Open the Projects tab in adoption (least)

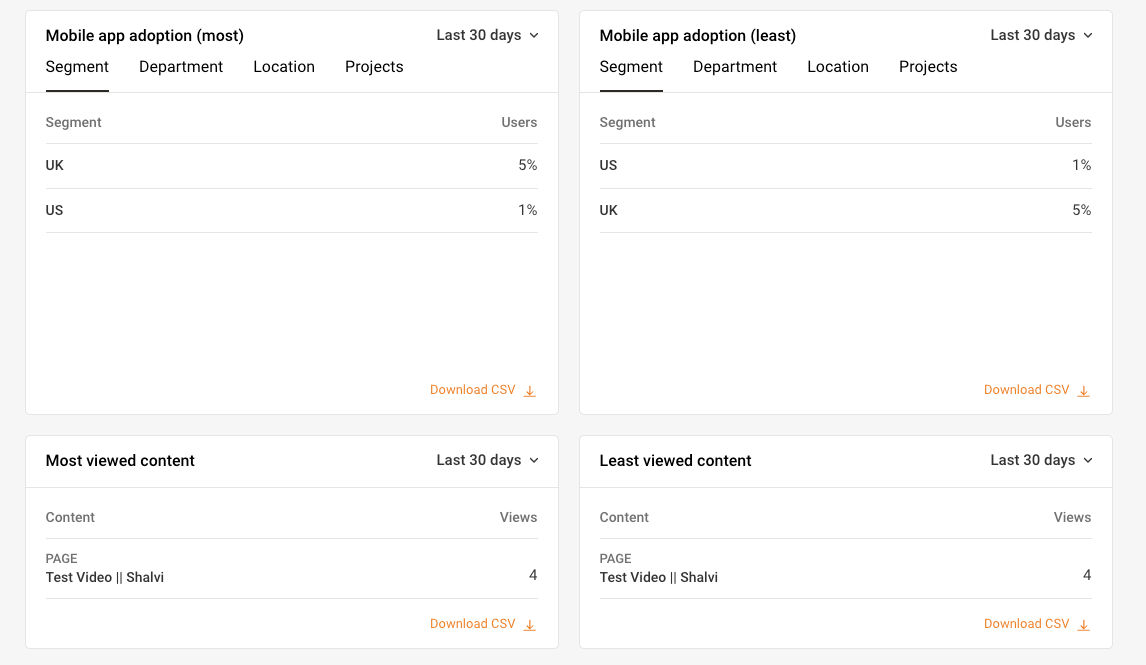(928, 67)
